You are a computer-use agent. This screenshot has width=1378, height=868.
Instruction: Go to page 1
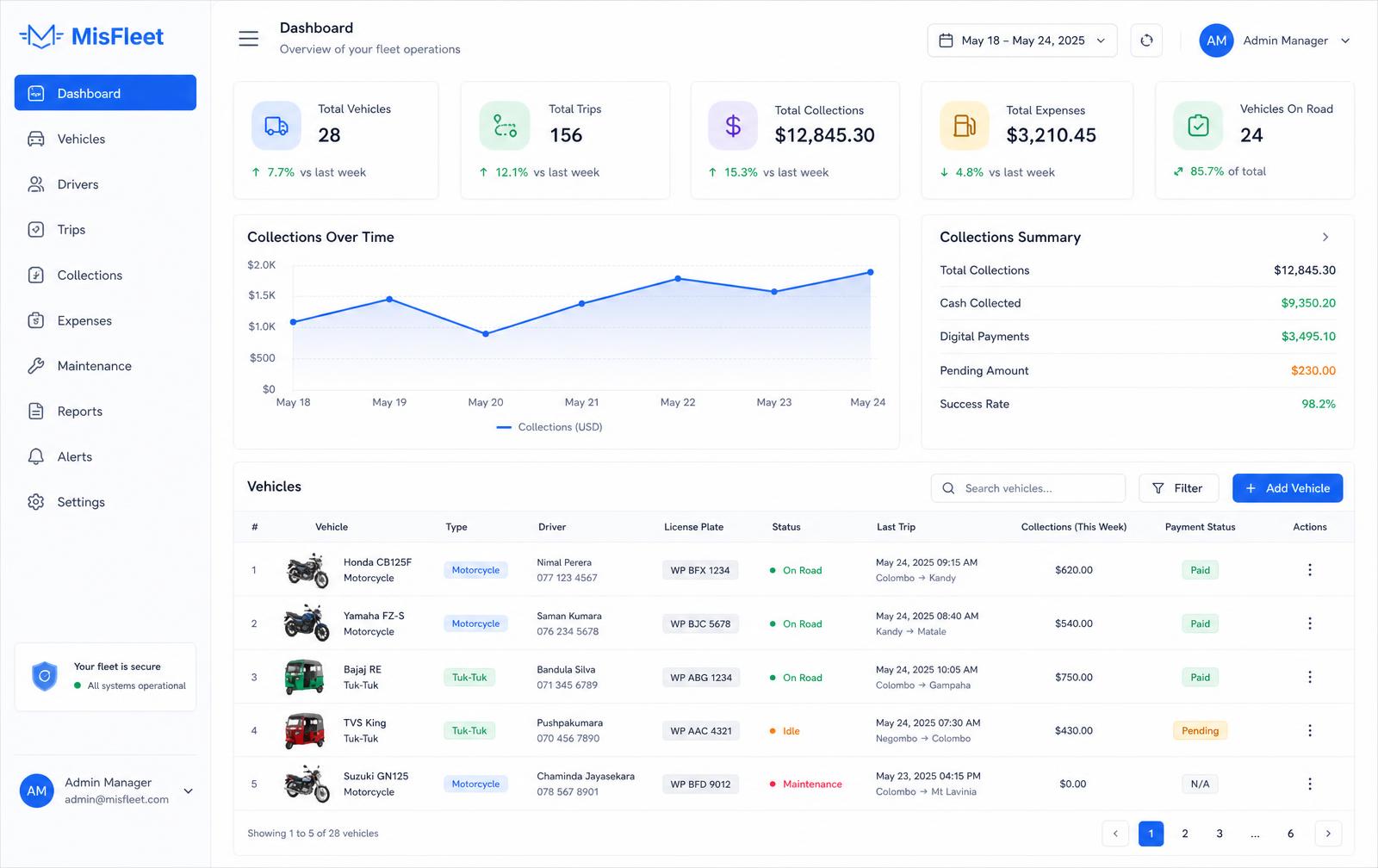(x=1151, y=833)
